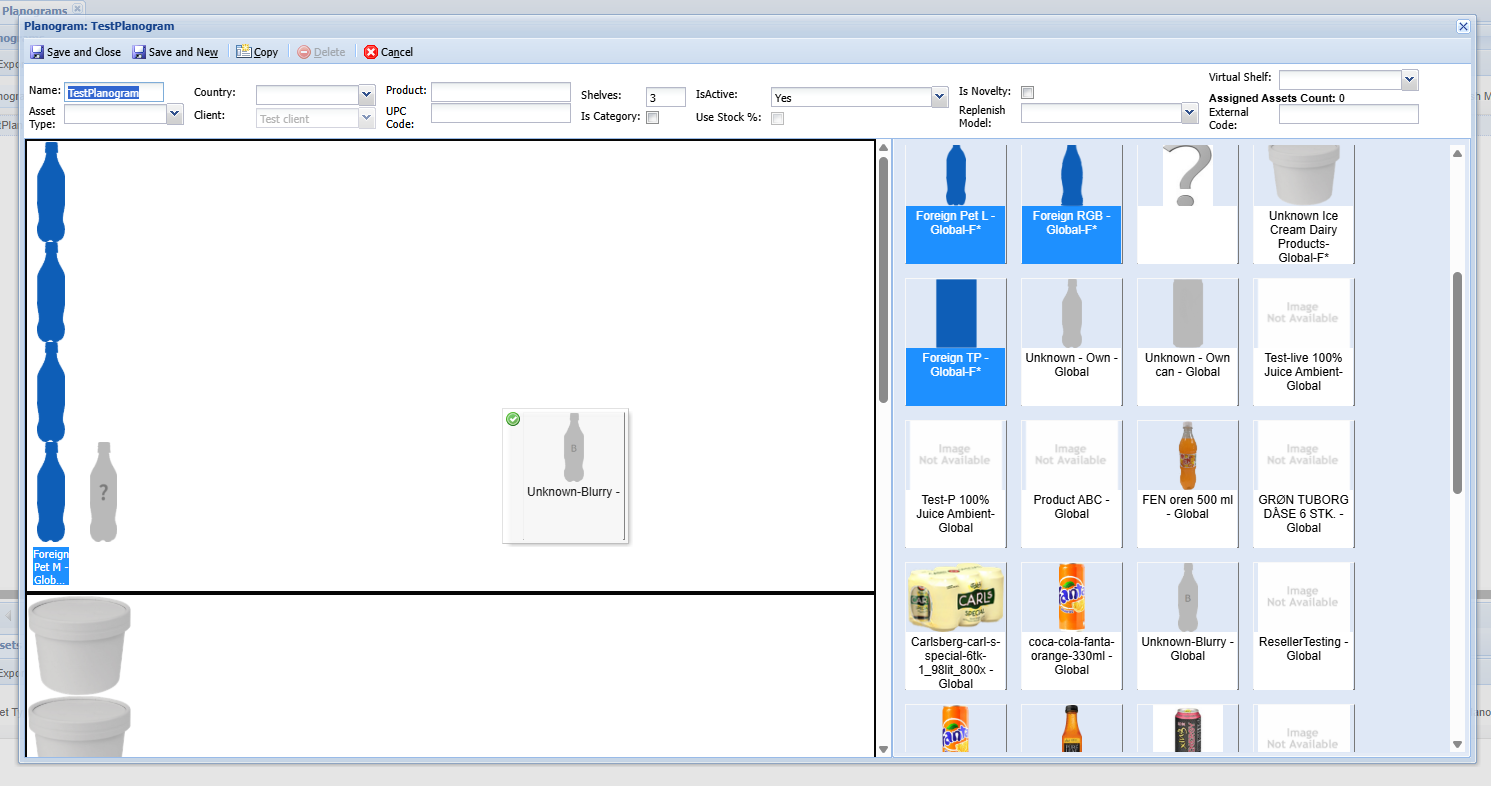Image resolution: width=1491 pixels, height=786 pixels.
Task: Click the Save and New disk icon
Action: 140,52
